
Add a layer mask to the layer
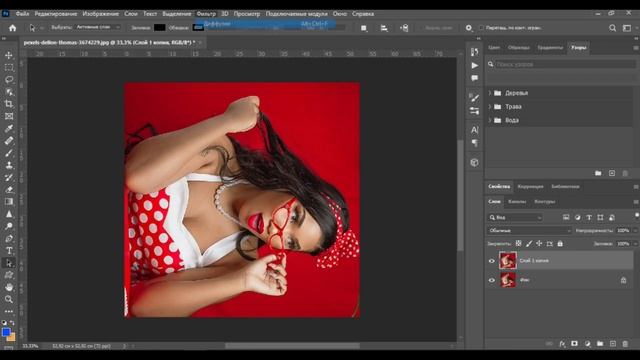574,344
